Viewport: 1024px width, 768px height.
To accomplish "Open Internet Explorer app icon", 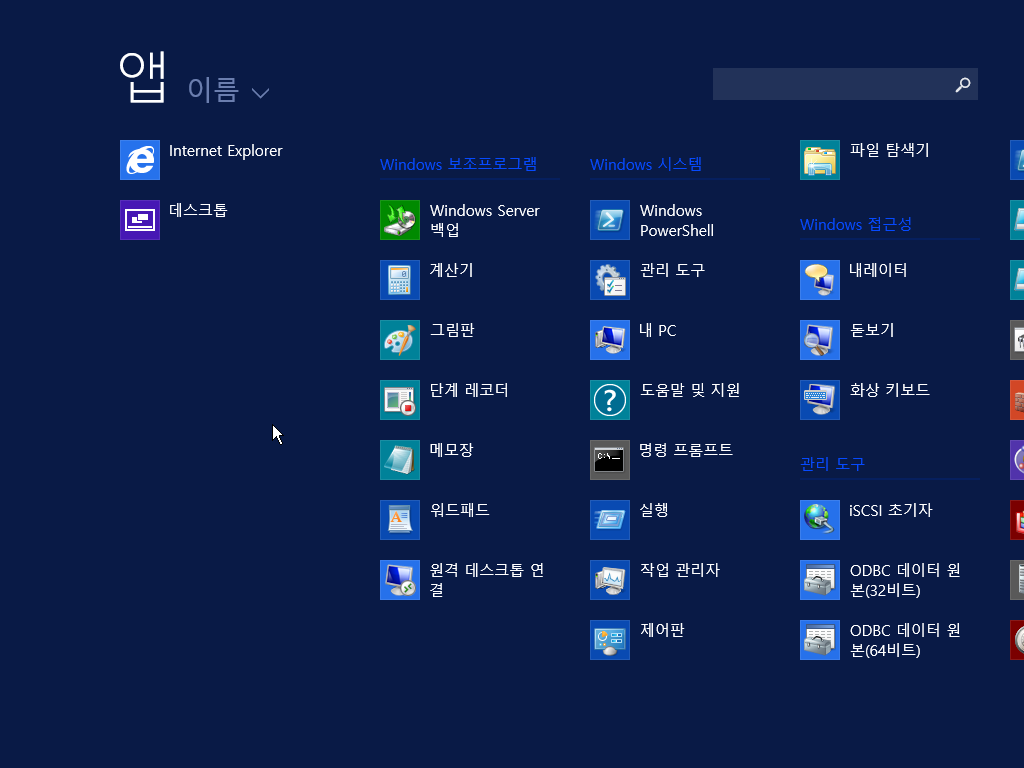I will pyautogui.click(x=140, y=160).
